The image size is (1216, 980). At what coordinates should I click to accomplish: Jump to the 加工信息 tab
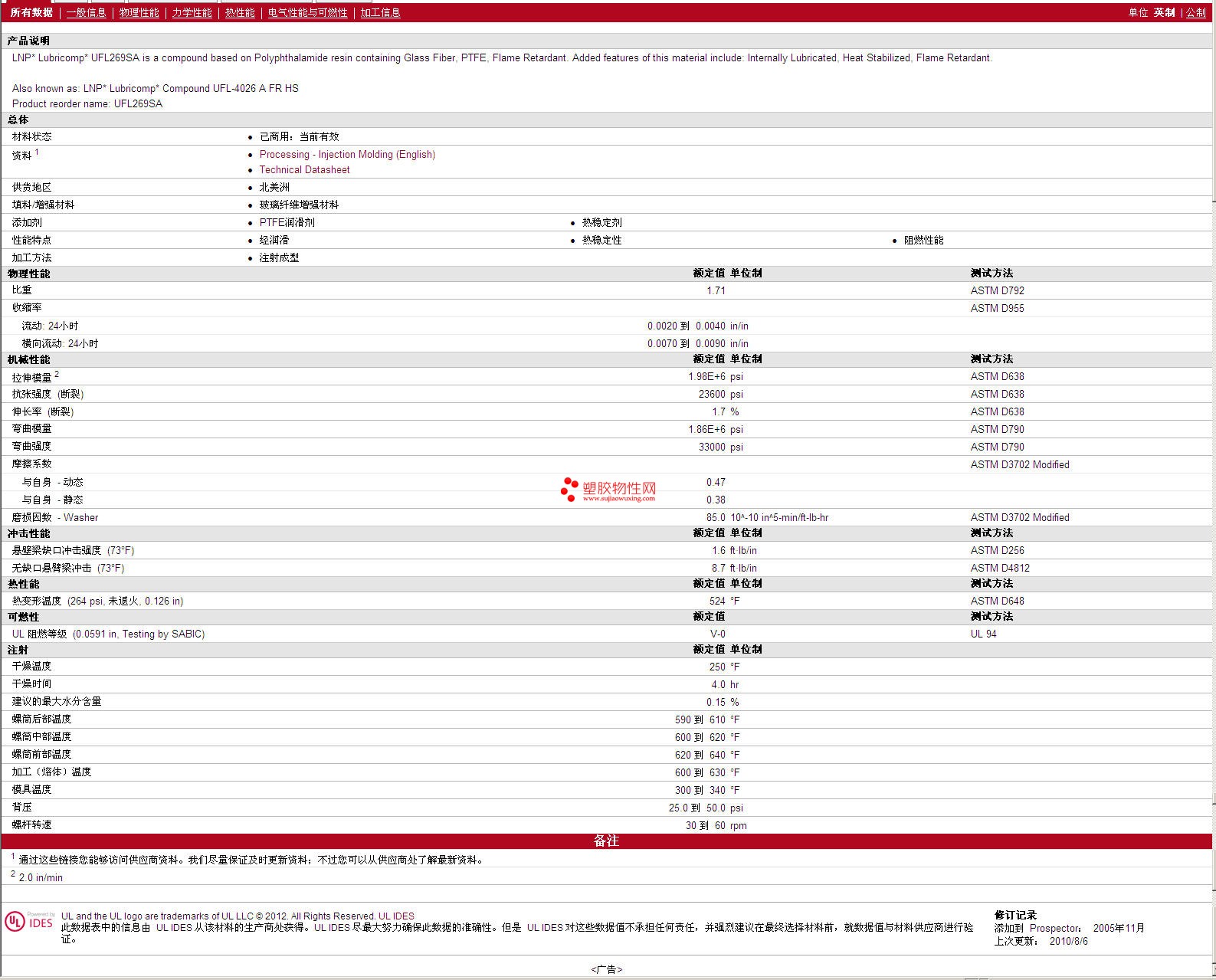click(380, 13)
